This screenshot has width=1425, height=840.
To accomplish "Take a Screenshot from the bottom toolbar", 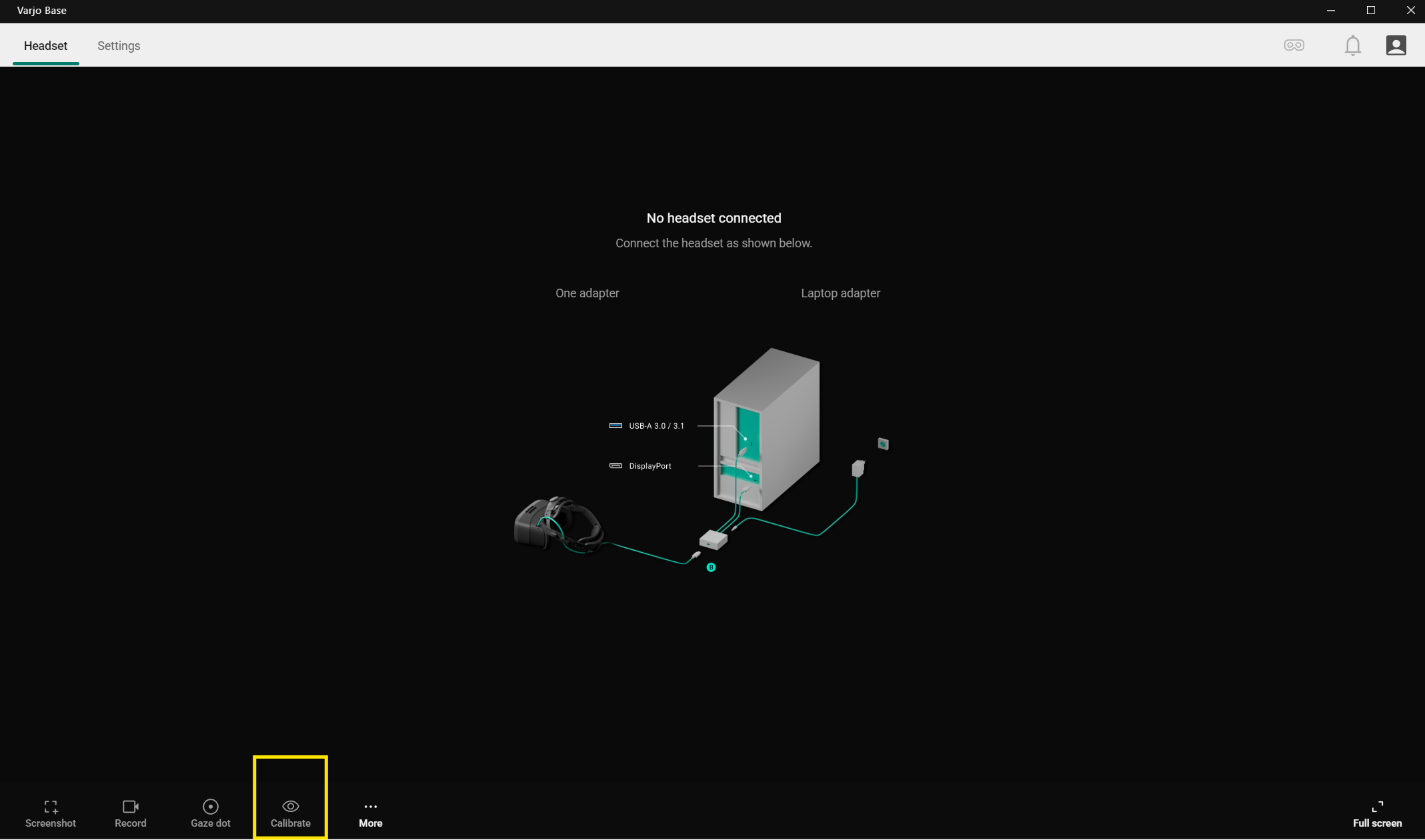I will (x=51, y=814).
